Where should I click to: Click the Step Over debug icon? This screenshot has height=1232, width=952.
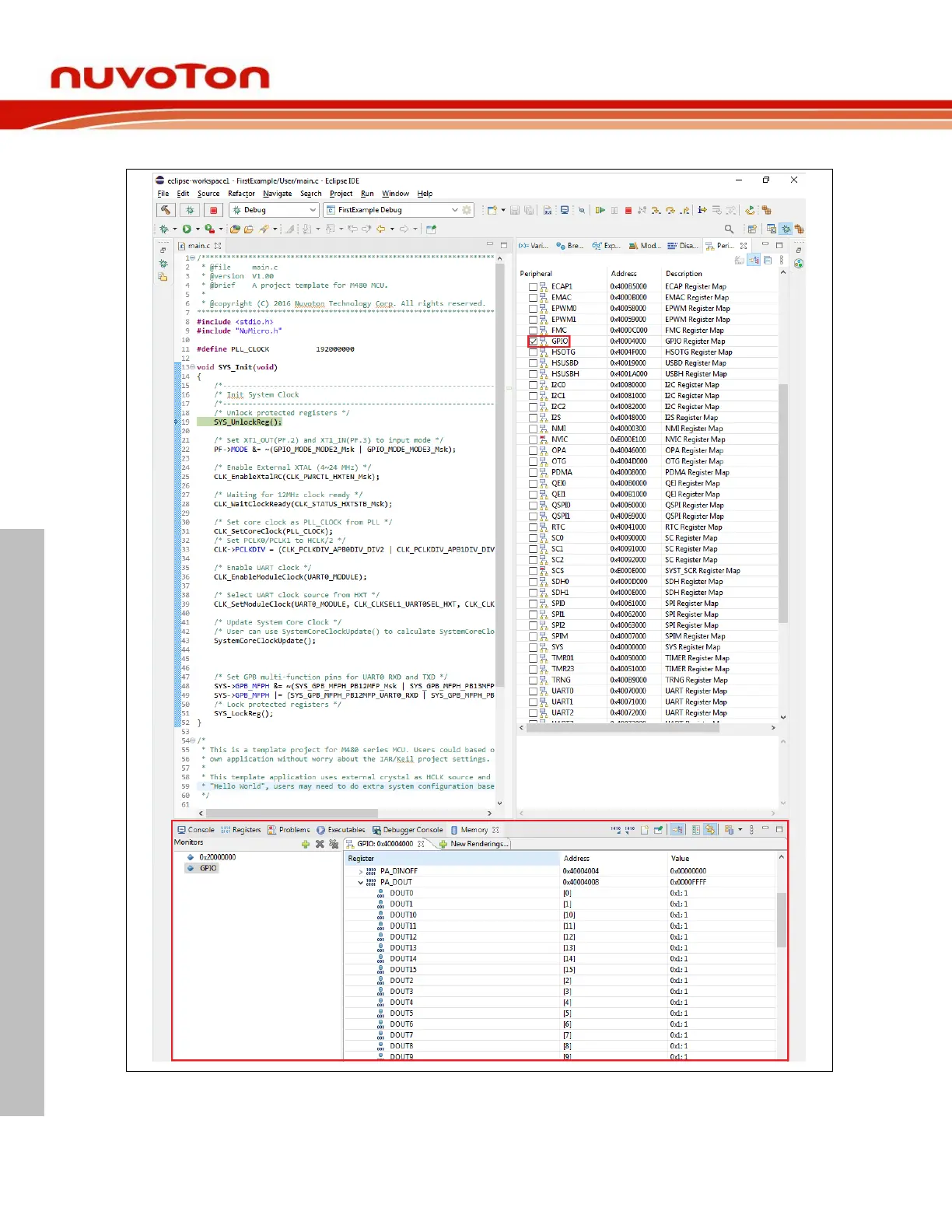coord(670,210)
